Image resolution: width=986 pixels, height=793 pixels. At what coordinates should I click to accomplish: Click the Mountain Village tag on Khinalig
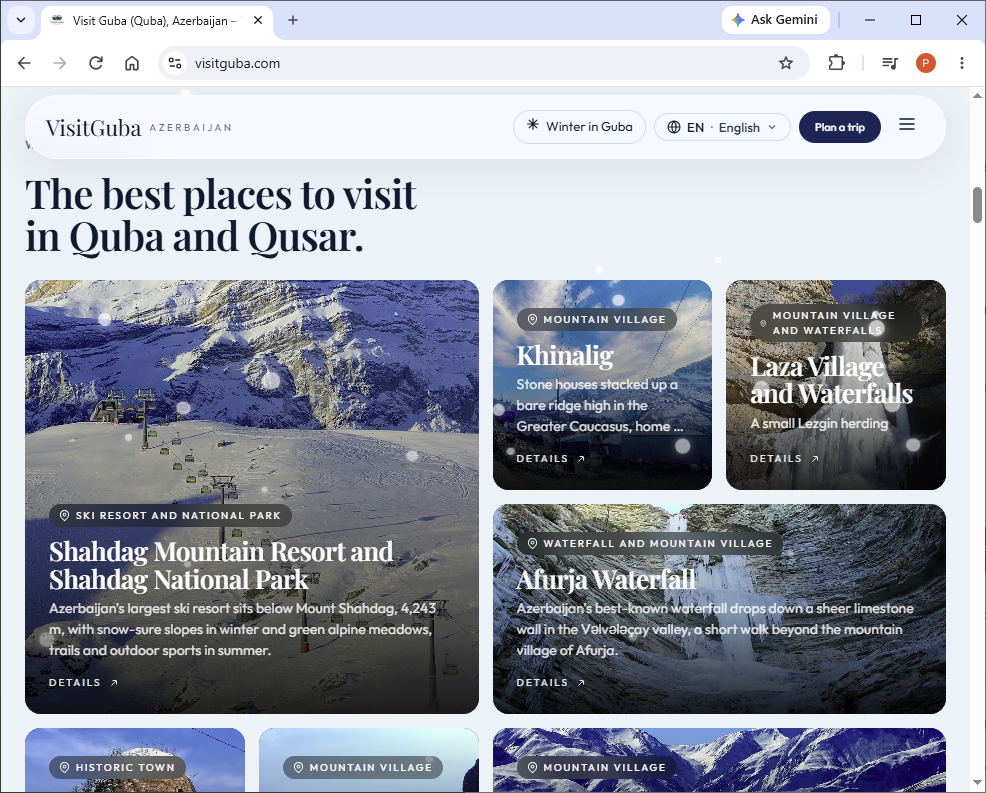[x=597, y=319]
